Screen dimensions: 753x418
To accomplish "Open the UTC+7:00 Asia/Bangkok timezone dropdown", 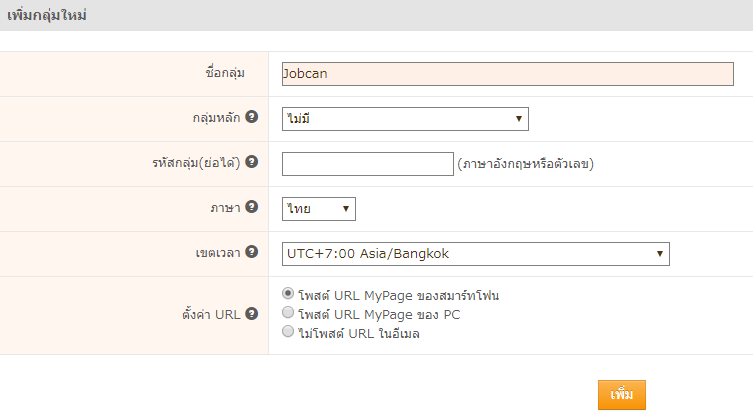I will [475, 254].
